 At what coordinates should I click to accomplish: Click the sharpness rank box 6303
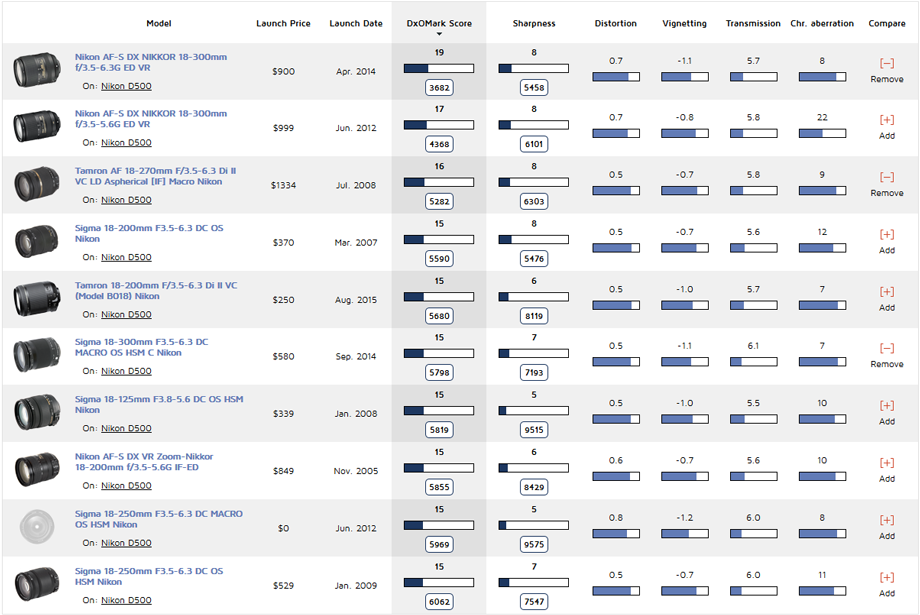point(534,201)
